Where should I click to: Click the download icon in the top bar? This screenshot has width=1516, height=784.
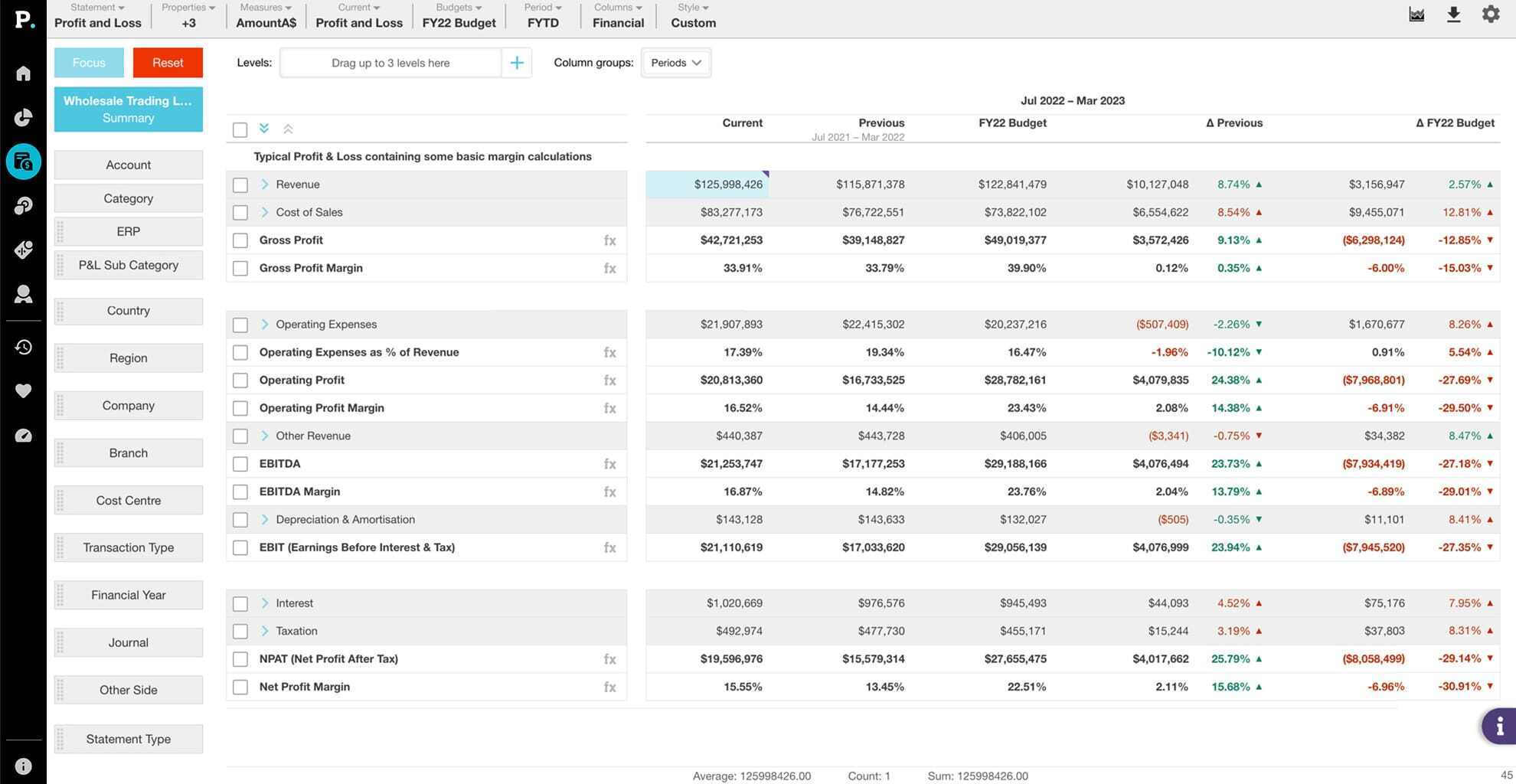1453,15
